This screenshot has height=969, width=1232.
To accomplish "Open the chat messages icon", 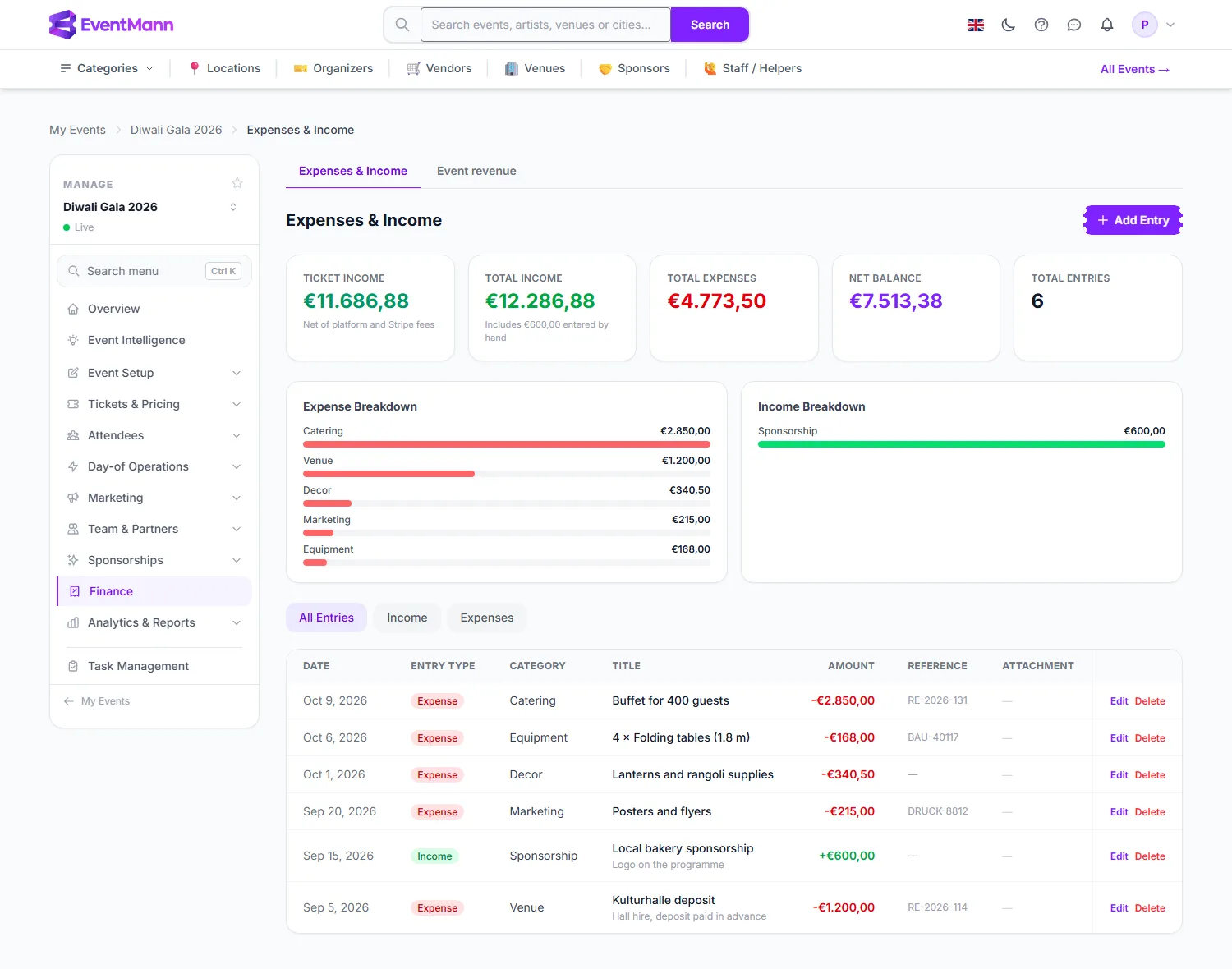I will pos(1074,25).
